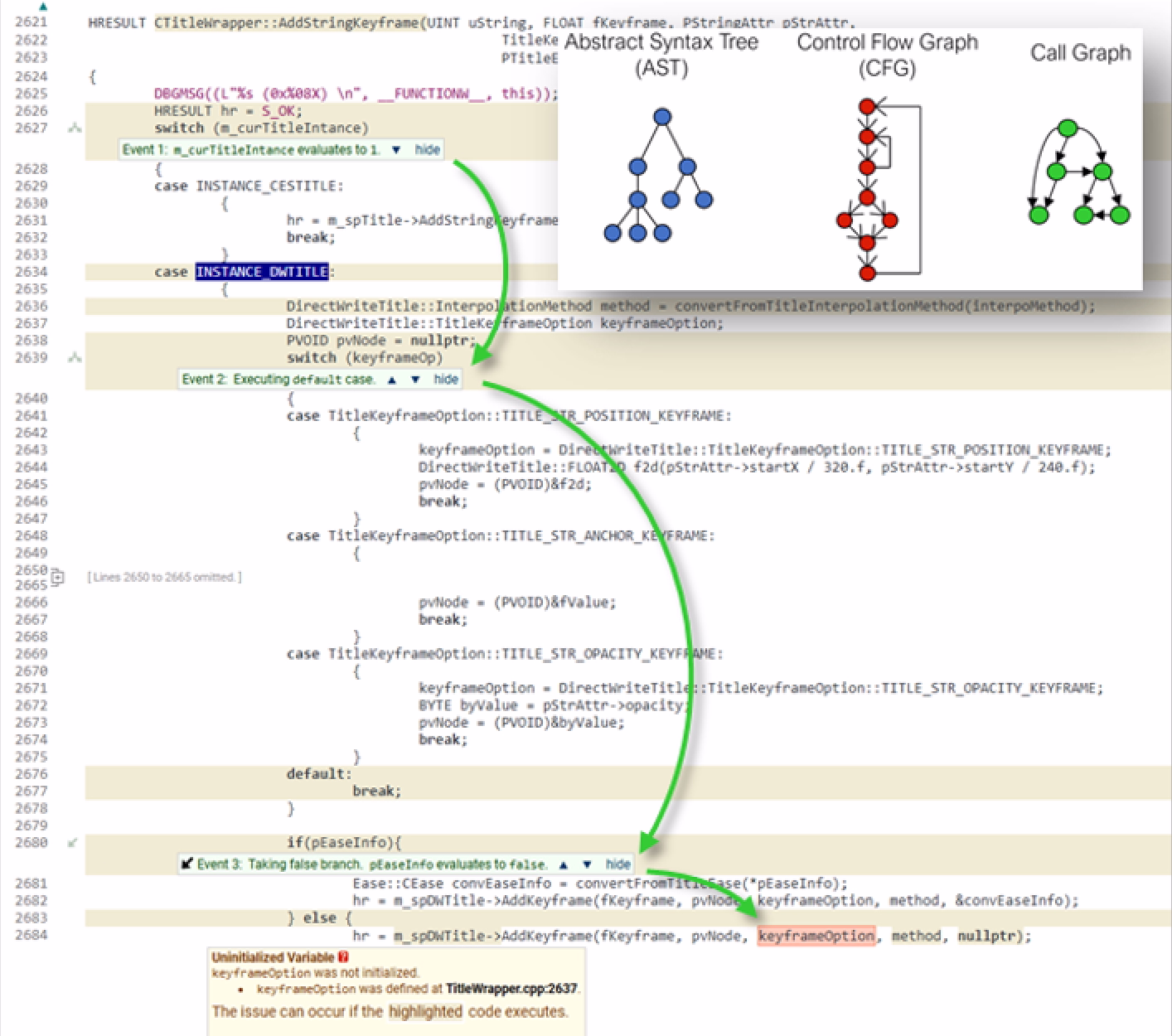Screen dimensions: 1172x1036
Task: Click the Control Flow Graph diagram
Action: pos(880,191)
